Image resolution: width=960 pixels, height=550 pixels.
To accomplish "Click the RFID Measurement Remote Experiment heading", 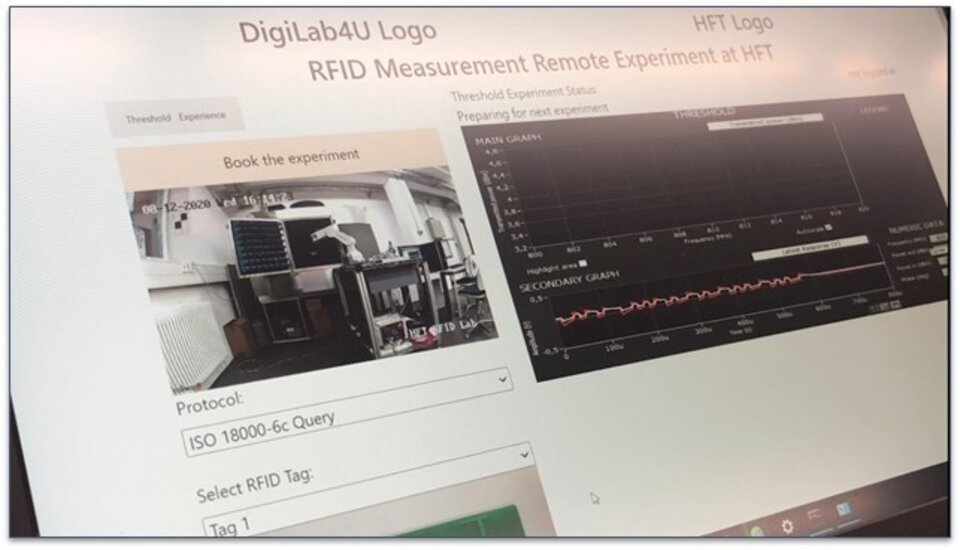I will (541, 62).
